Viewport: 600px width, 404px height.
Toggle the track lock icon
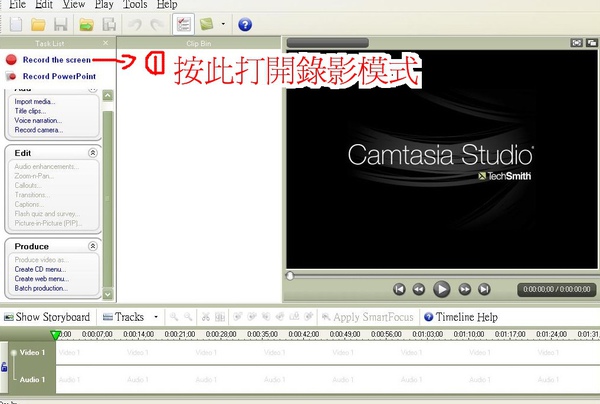[4, 367]
